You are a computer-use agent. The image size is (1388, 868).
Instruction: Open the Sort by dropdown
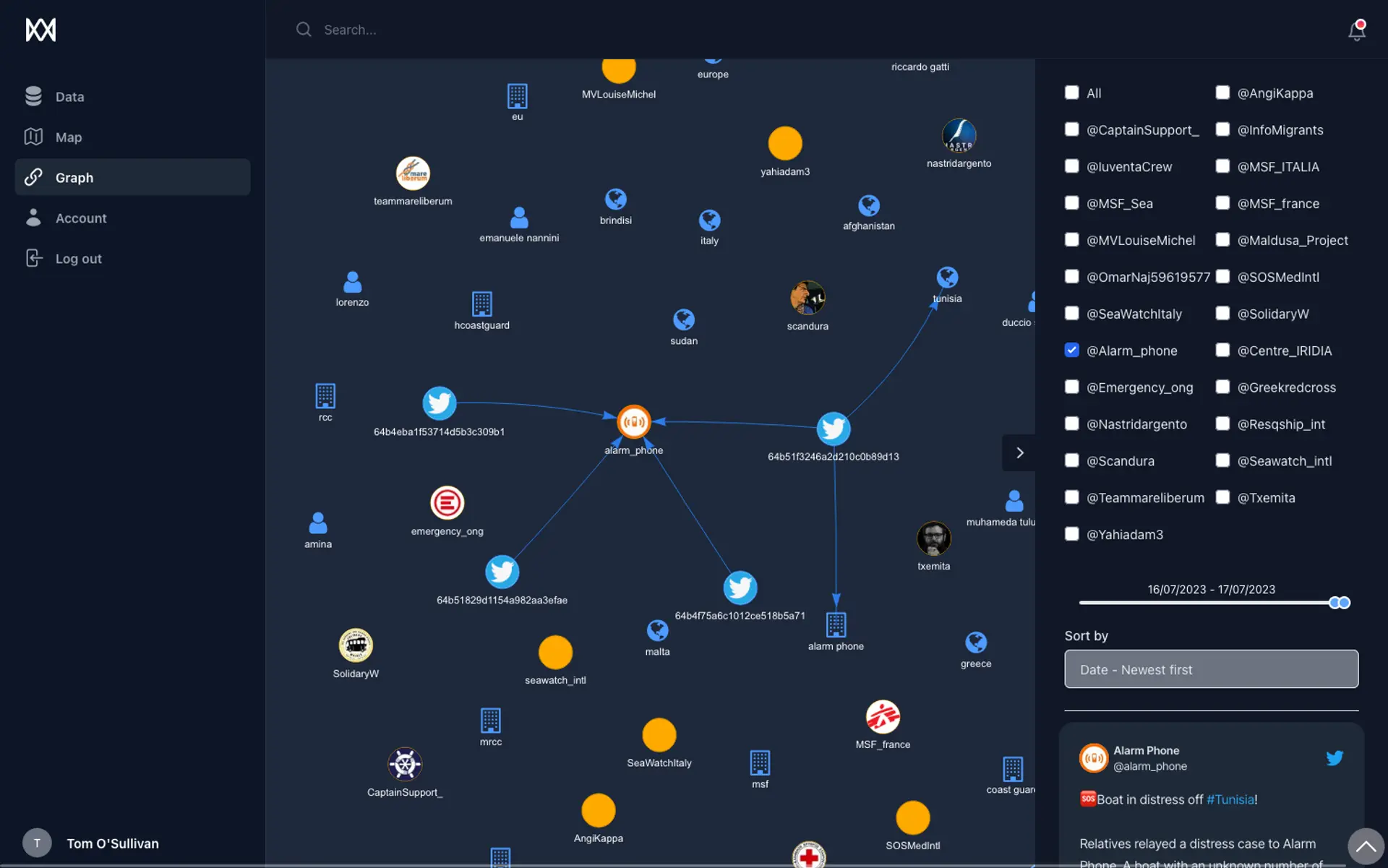click(x=1211, y=669)
